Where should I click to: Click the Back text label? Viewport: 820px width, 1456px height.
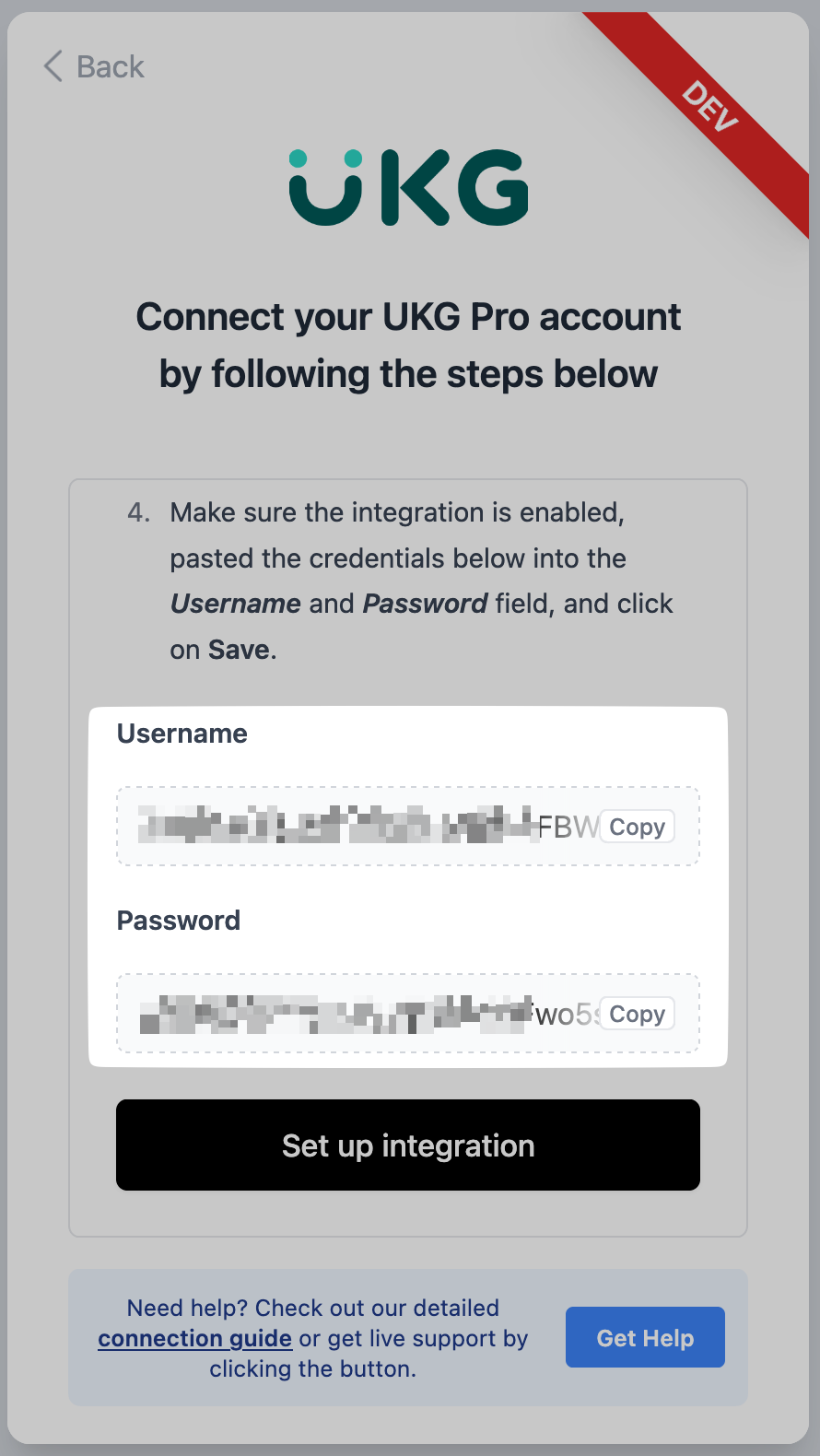click(x=111, y=66)
